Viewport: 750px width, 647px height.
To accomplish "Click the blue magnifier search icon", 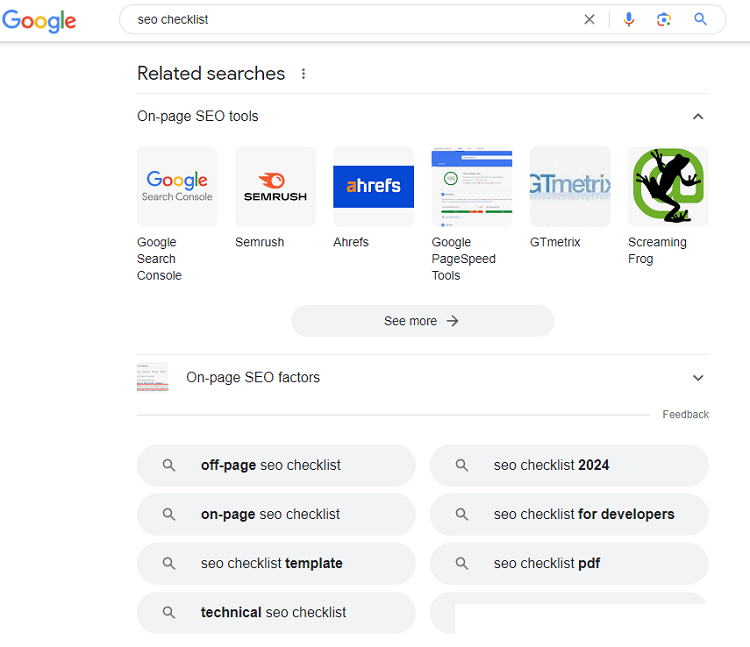I will 700,19.
